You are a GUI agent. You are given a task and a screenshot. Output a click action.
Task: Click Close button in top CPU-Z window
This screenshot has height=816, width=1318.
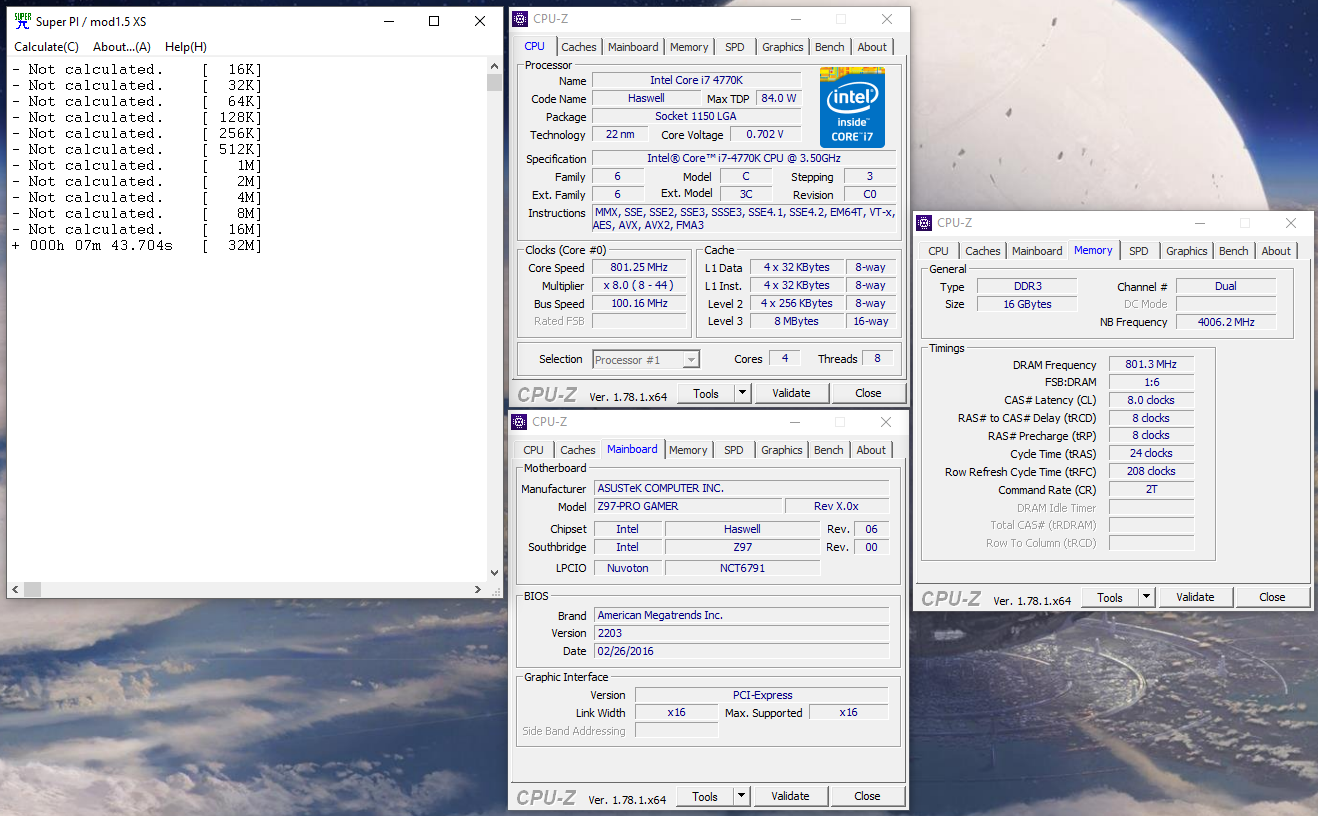coord(868,393)
